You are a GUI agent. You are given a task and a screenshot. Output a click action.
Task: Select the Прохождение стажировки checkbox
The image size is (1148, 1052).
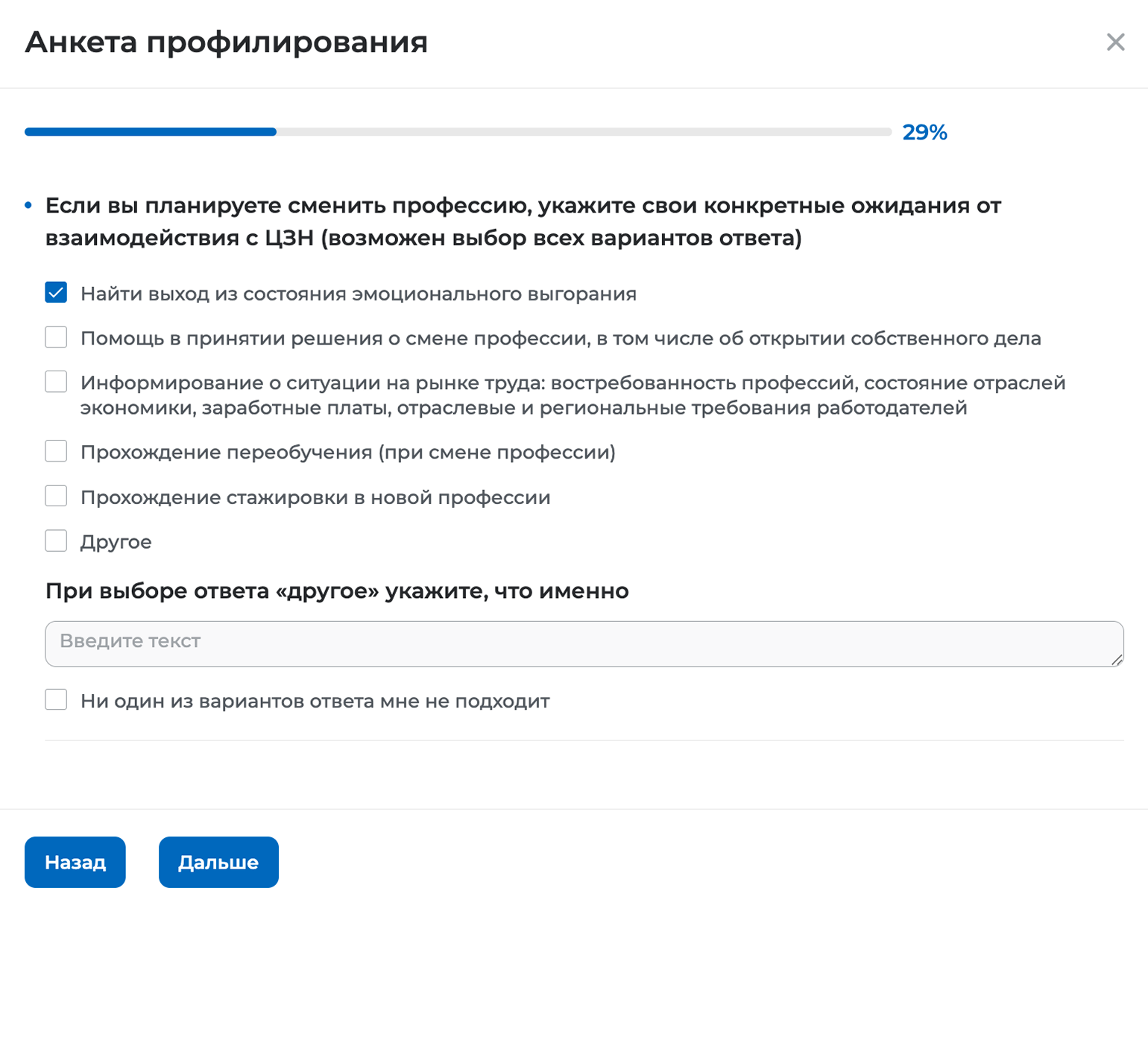(x=56, y=496)
